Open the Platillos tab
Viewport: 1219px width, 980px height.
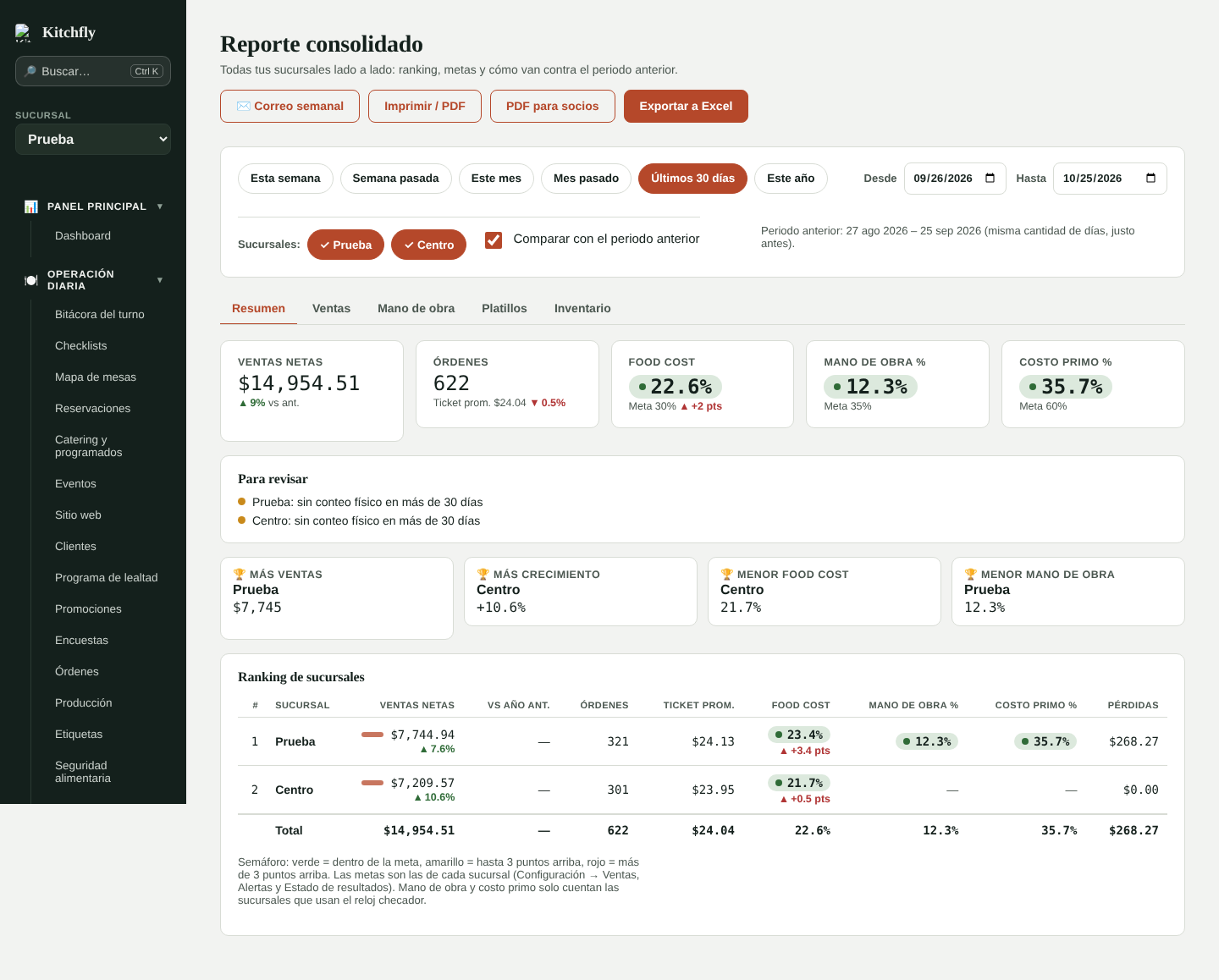[505, 308]
